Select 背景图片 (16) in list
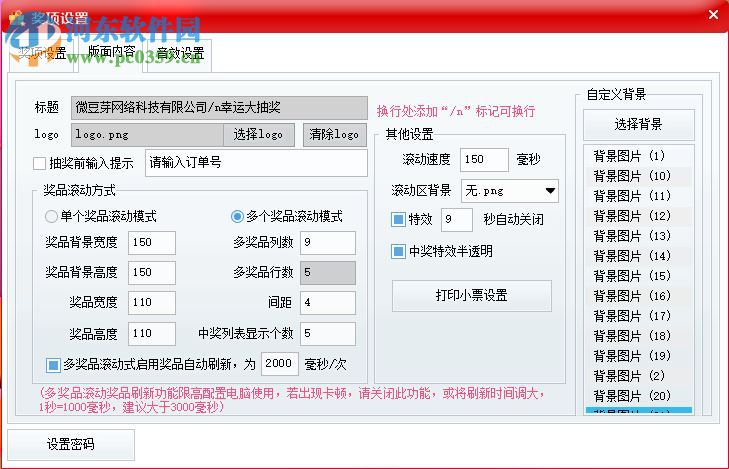Screen dimensions: 729x469 point(639,296)
